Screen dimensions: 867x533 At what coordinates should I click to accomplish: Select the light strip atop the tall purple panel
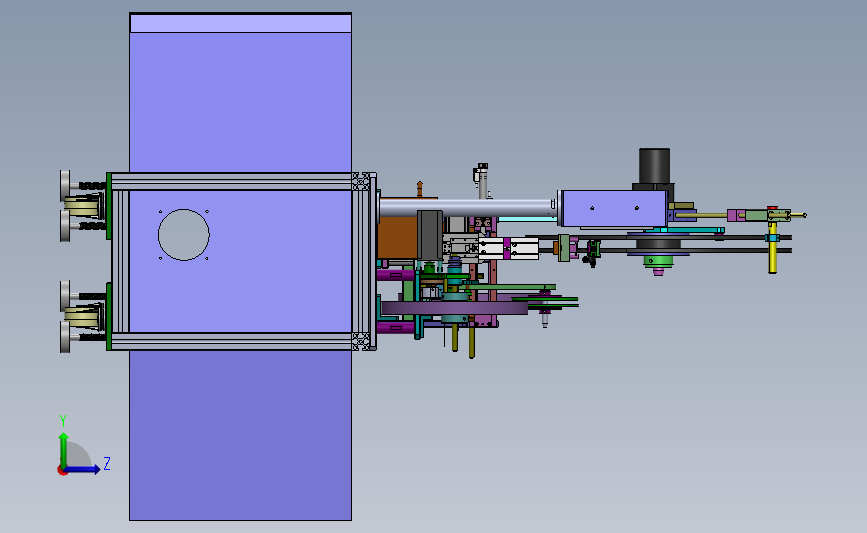click(x=241, y=23)
